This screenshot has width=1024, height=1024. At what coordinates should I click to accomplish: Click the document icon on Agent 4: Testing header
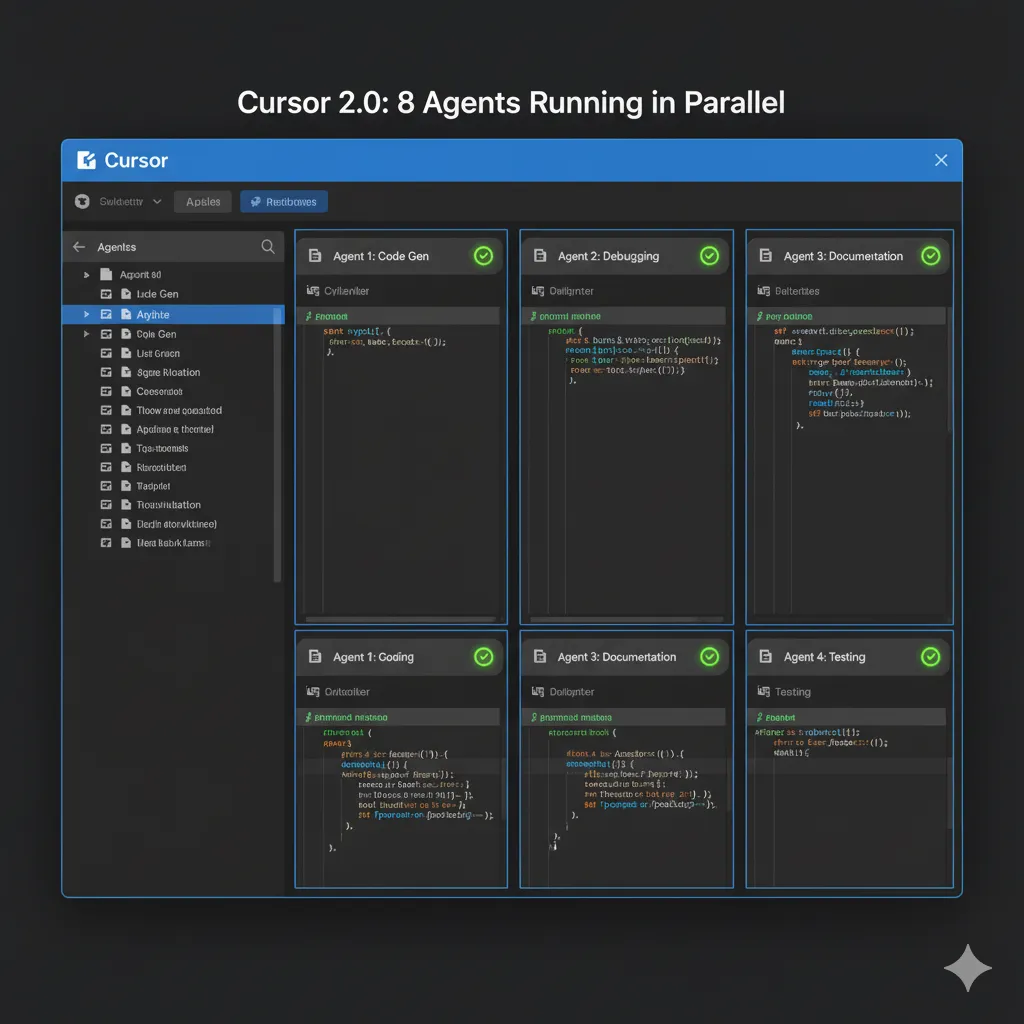(x=764, y=657)
